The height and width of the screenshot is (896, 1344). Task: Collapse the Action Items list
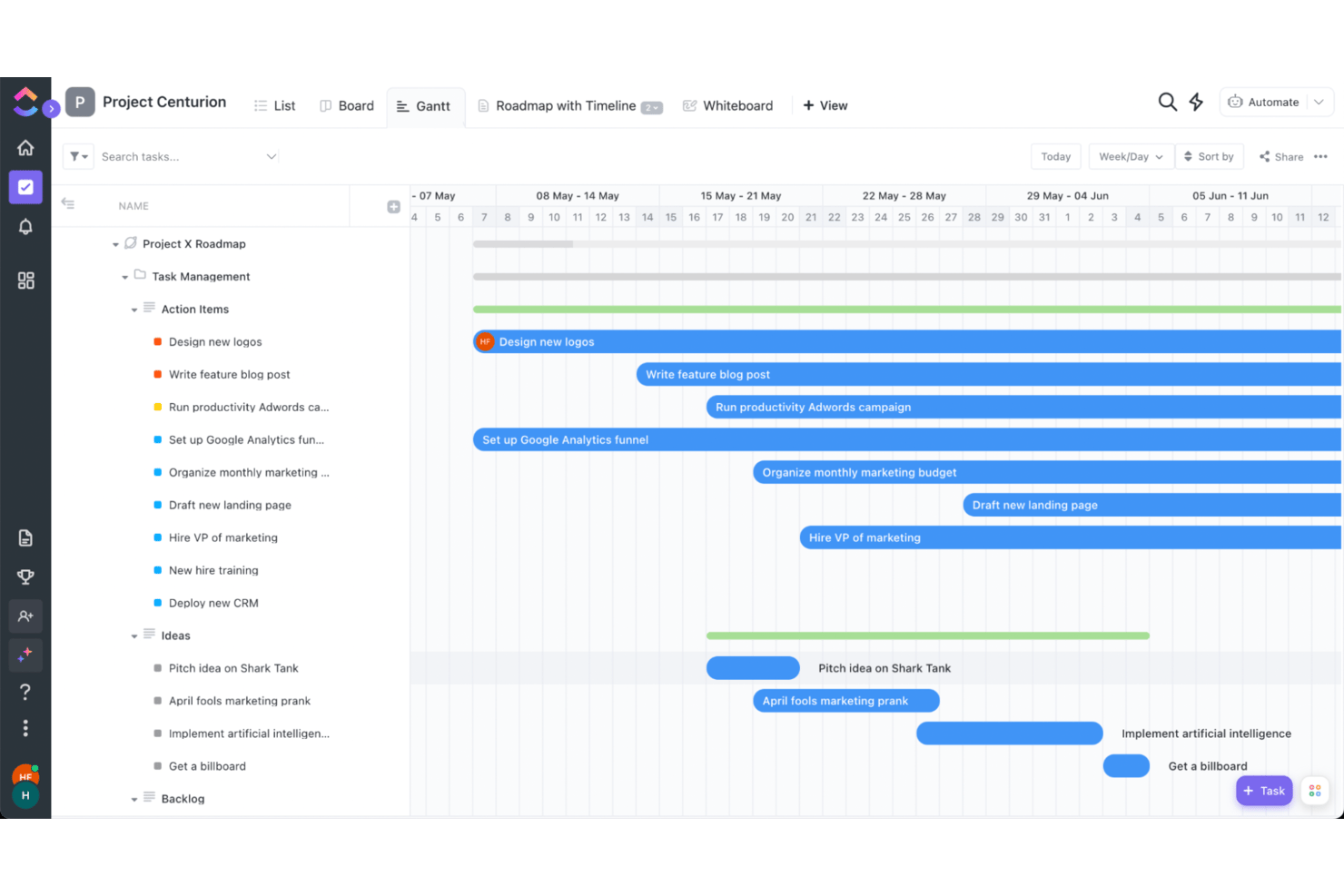(x=133, y=310)
